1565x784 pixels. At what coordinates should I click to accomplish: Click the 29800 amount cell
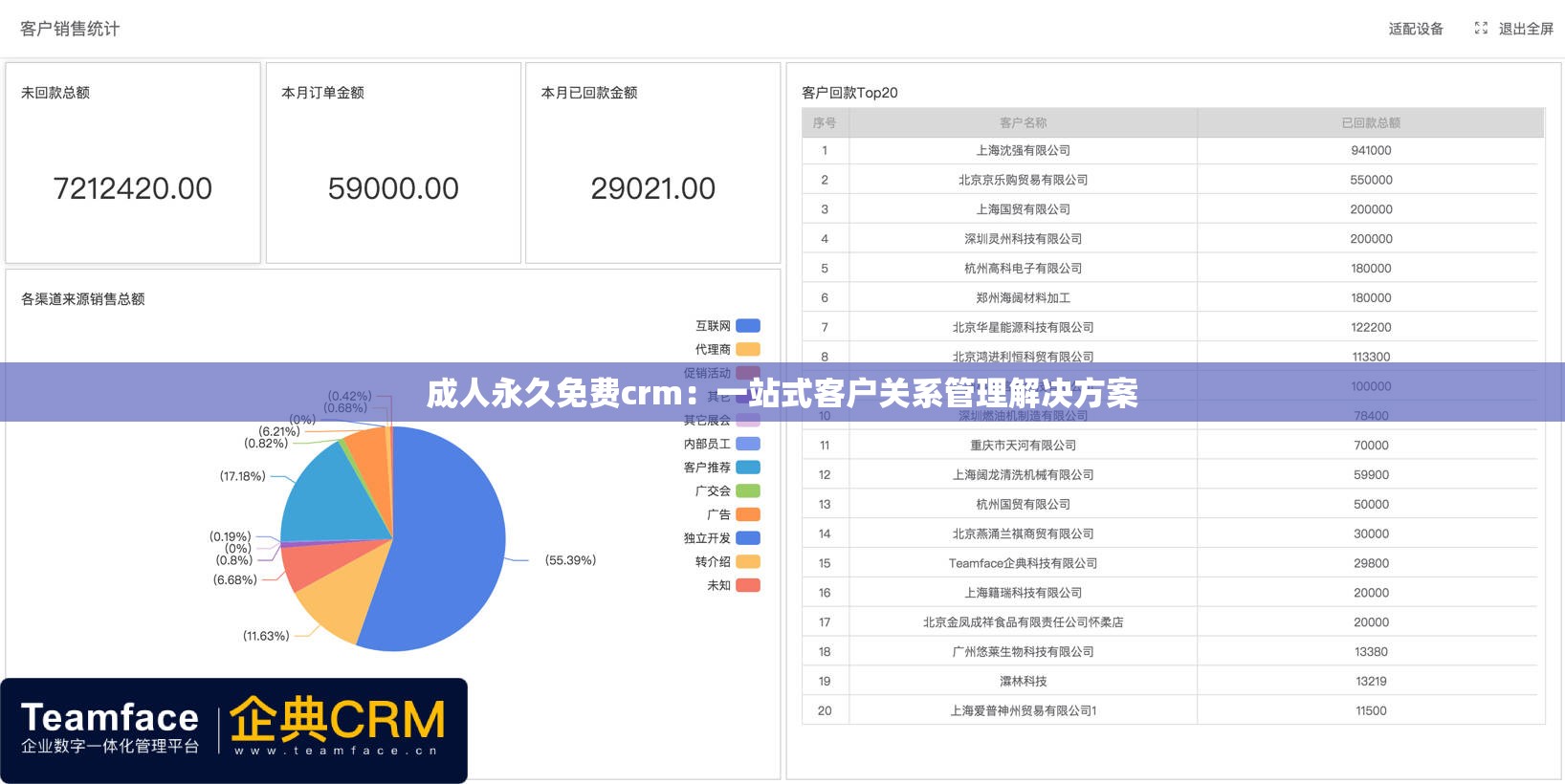click(1371, 563)
